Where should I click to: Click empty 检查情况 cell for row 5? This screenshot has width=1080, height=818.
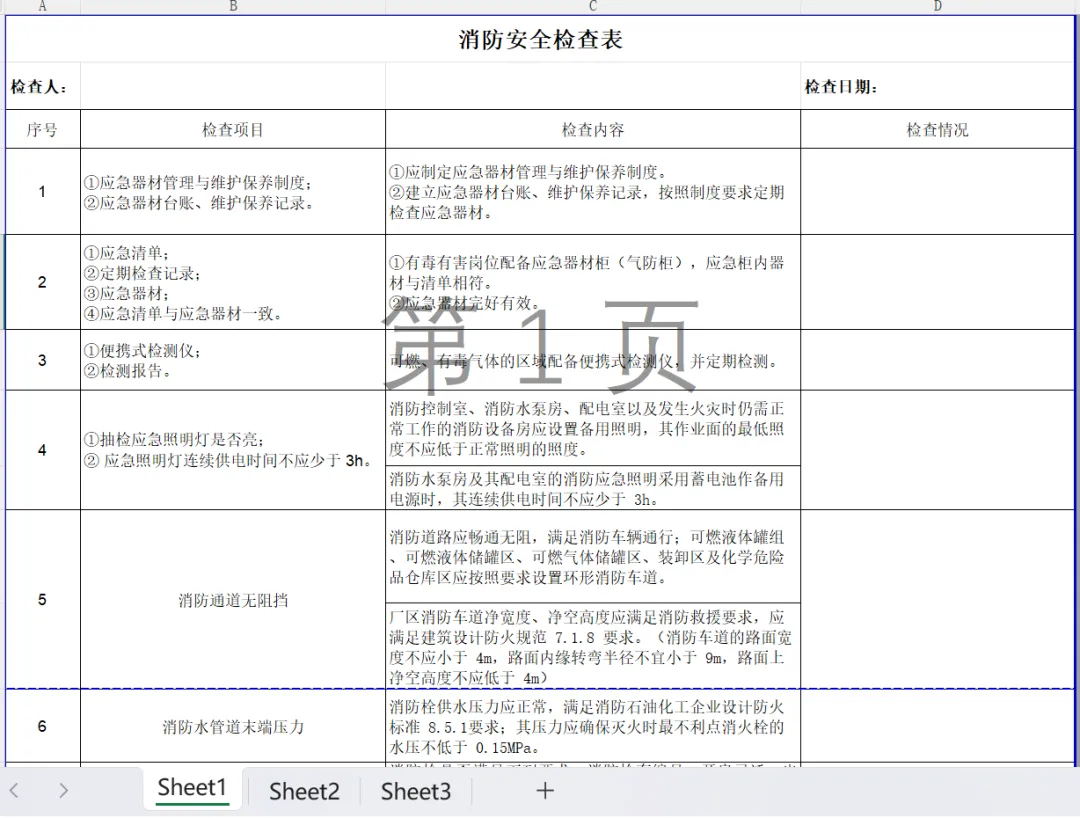[937, 599]
